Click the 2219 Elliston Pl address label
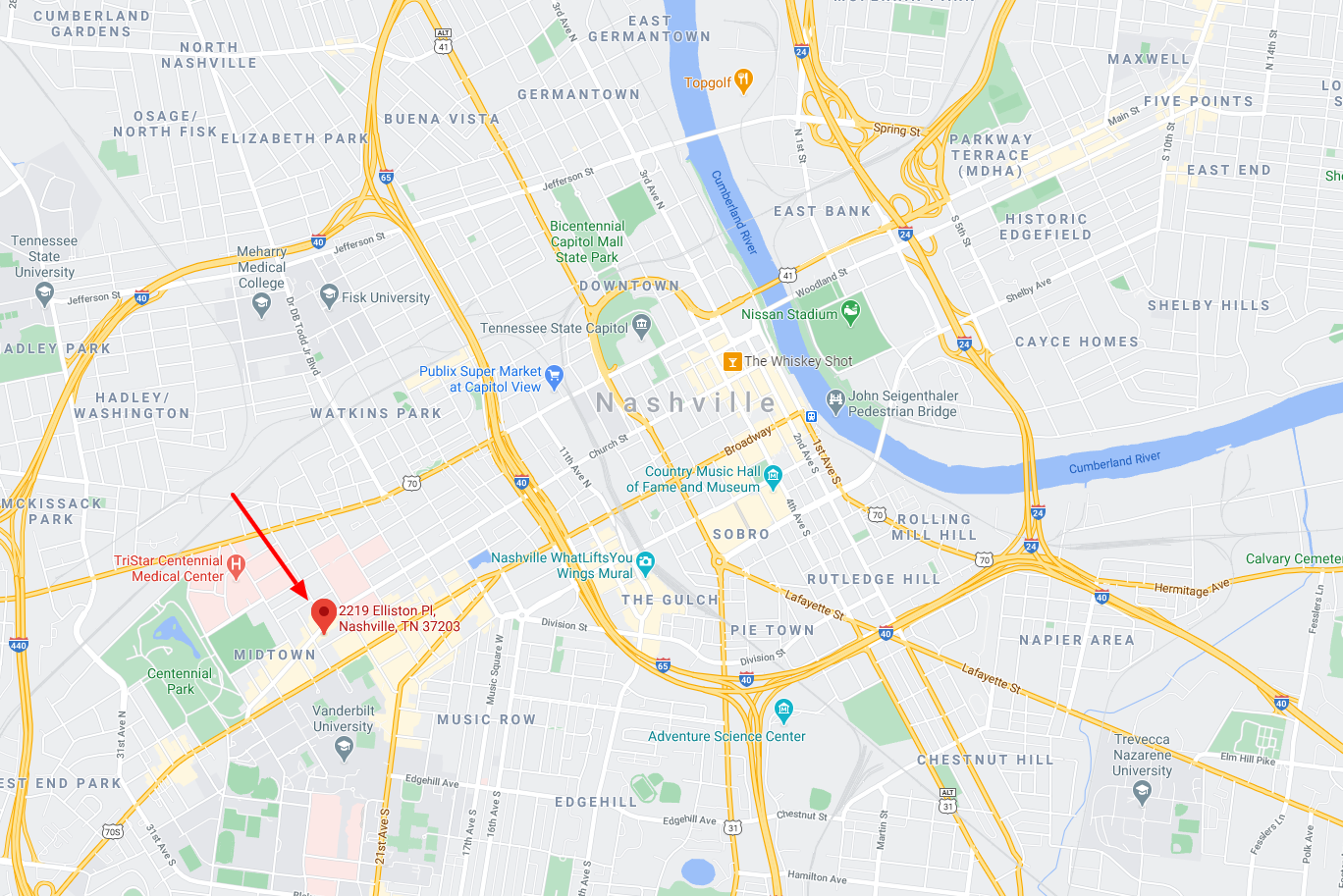1343x896 pixels. click(x=400, y=618)
